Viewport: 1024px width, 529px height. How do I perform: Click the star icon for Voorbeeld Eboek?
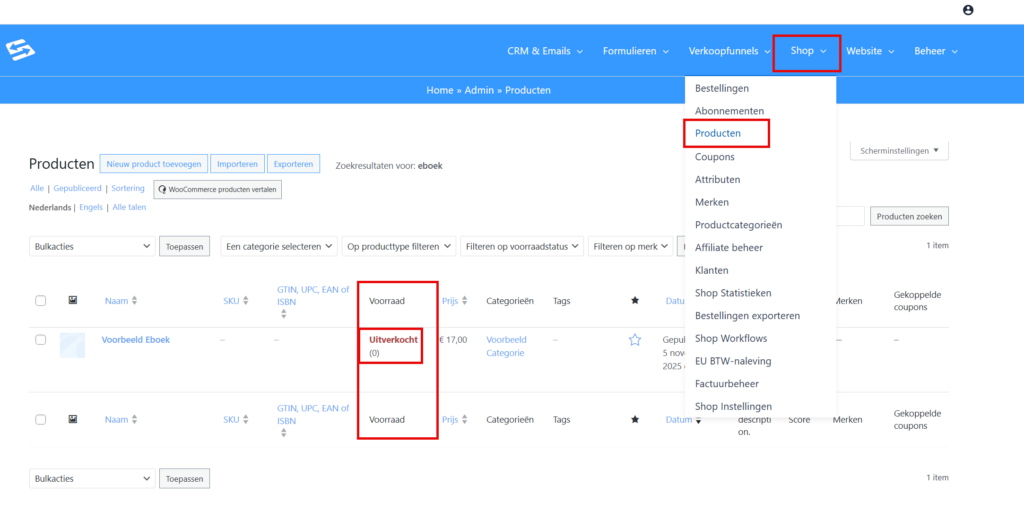coord(634,340)
